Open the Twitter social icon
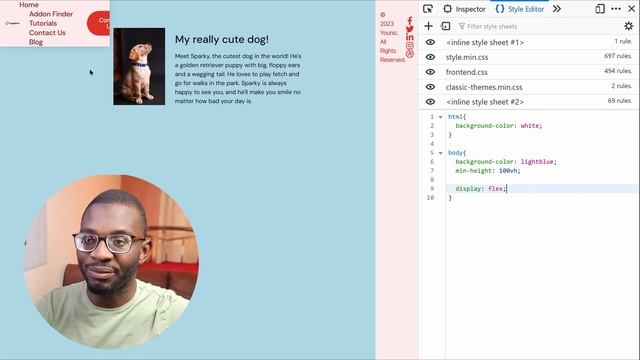This screenshot has height=360, width=640. pos(410,29)
